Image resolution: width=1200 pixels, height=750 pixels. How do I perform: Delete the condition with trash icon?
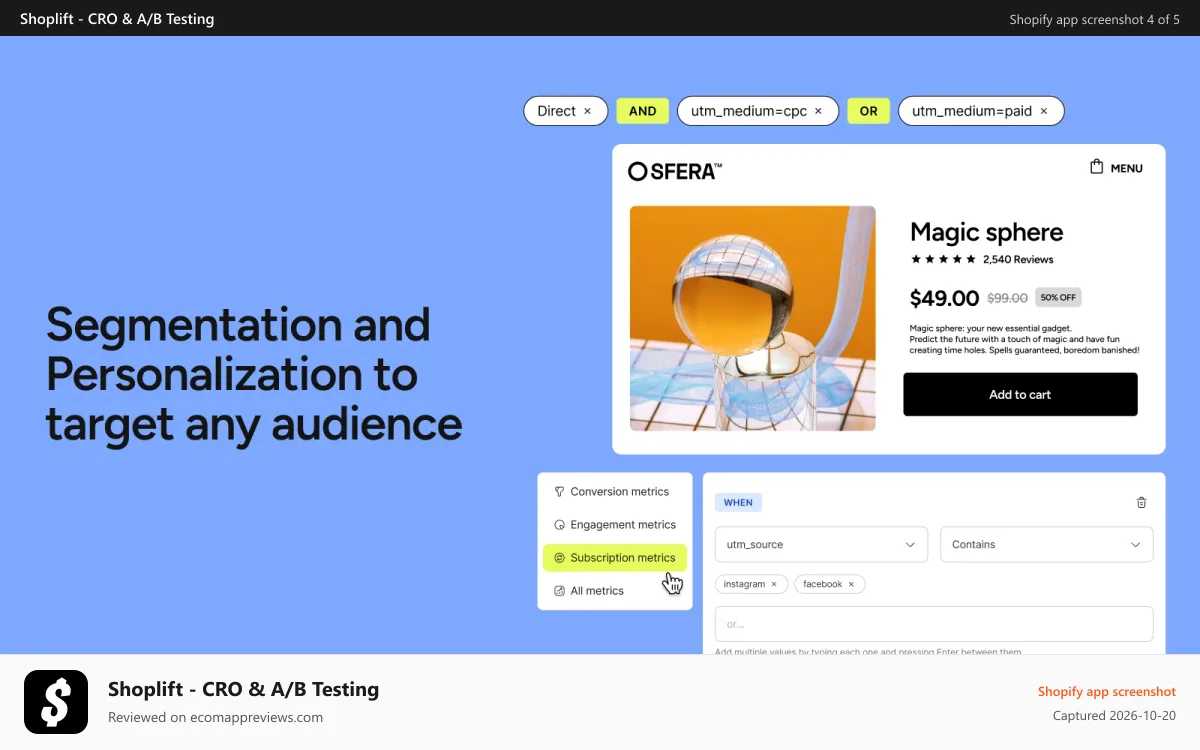coord(1142,502)
